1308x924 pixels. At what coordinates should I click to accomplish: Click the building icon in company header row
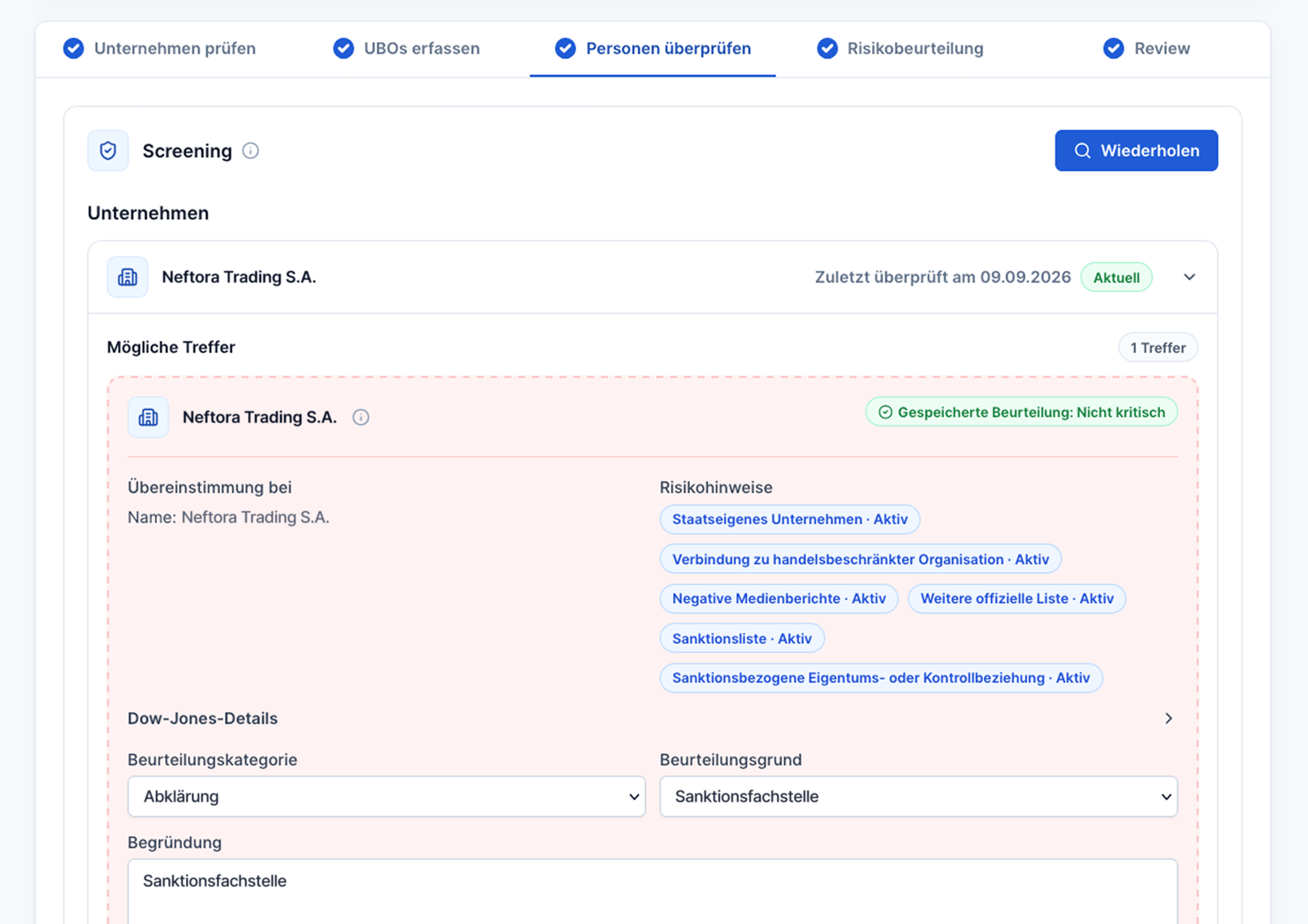pos(128,277)
